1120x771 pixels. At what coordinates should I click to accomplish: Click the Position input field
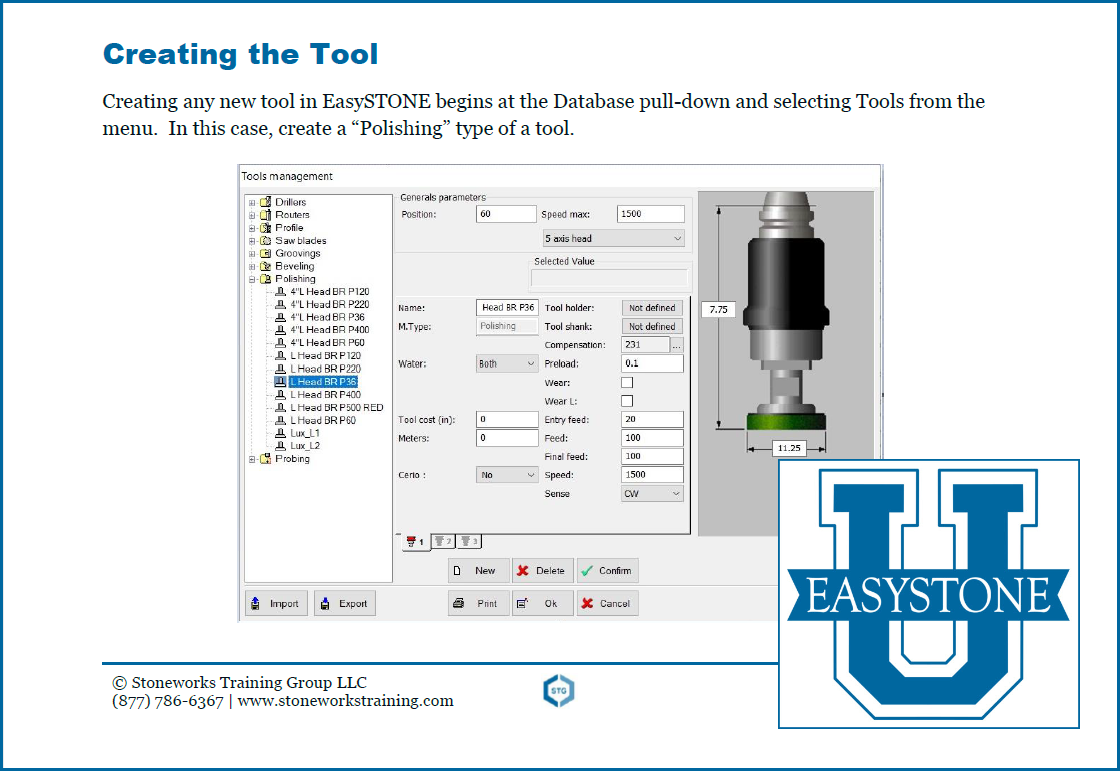506,214
